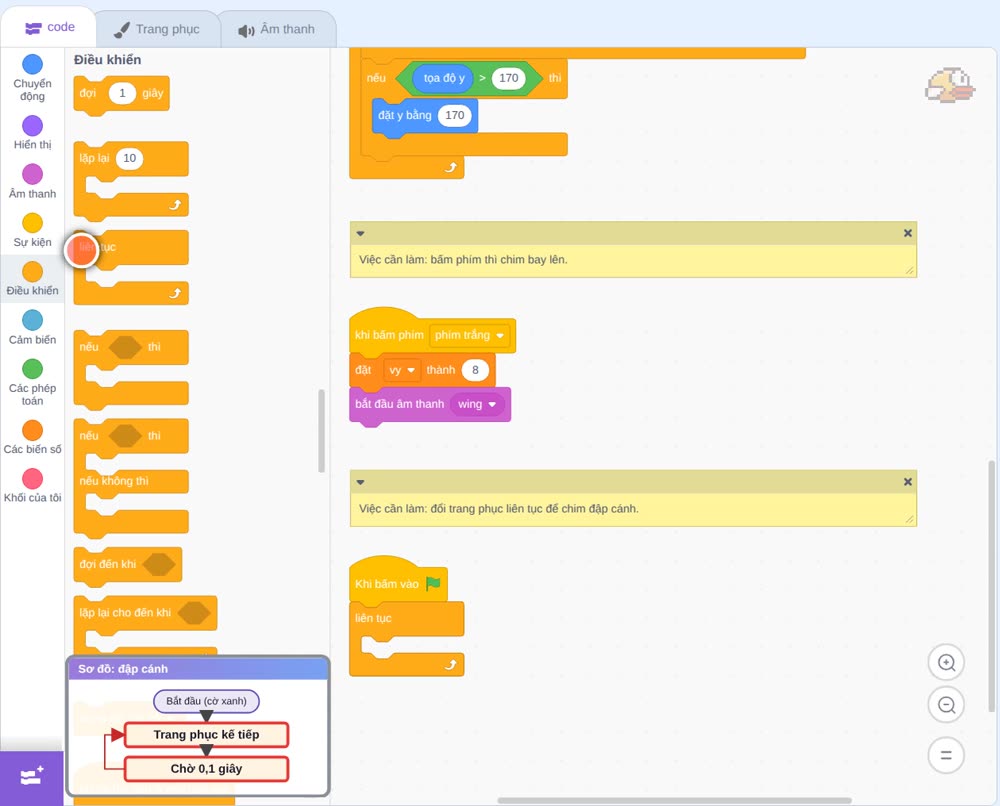Click the 10 field in 'lặp lại' block

[129, 158]
